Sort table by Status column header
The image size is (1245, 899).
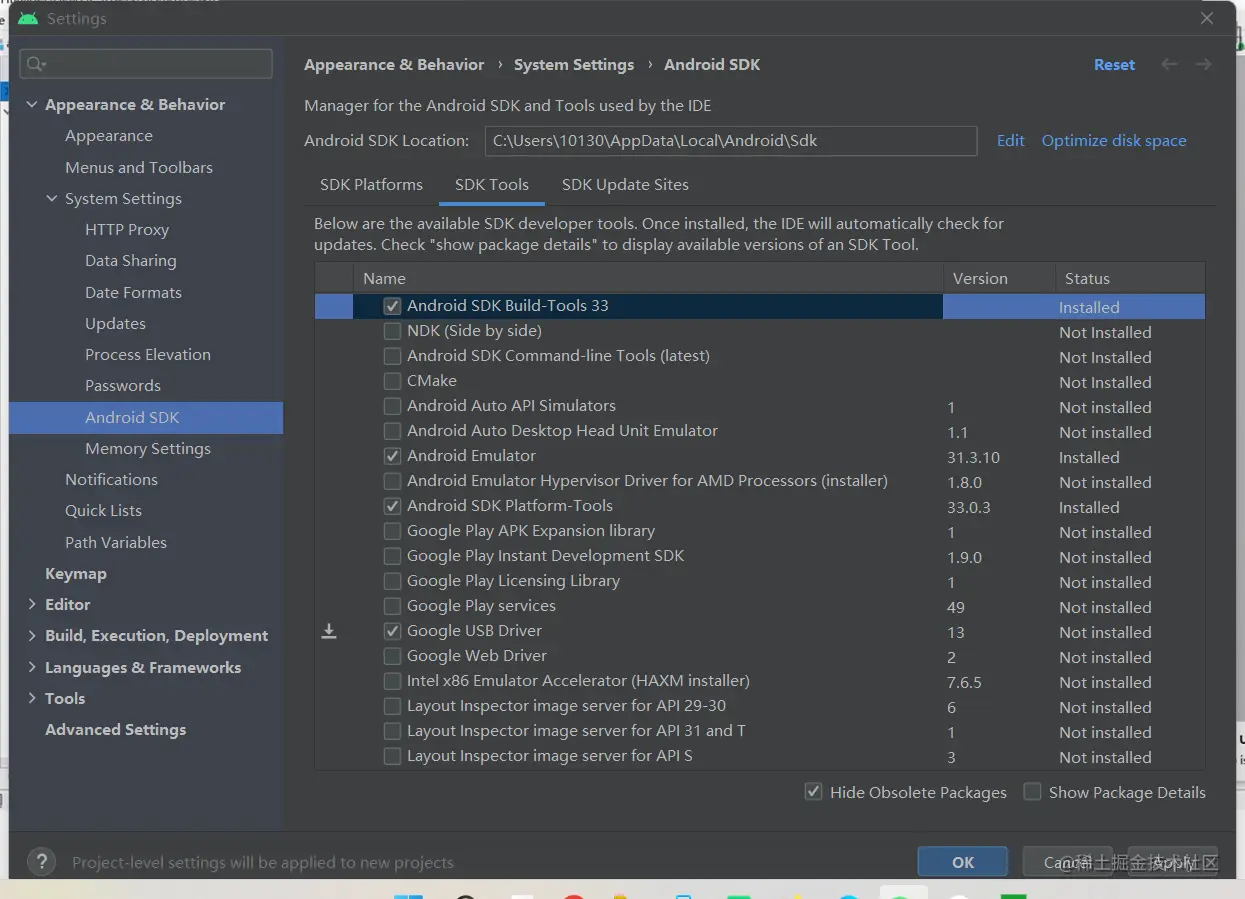1130,278
